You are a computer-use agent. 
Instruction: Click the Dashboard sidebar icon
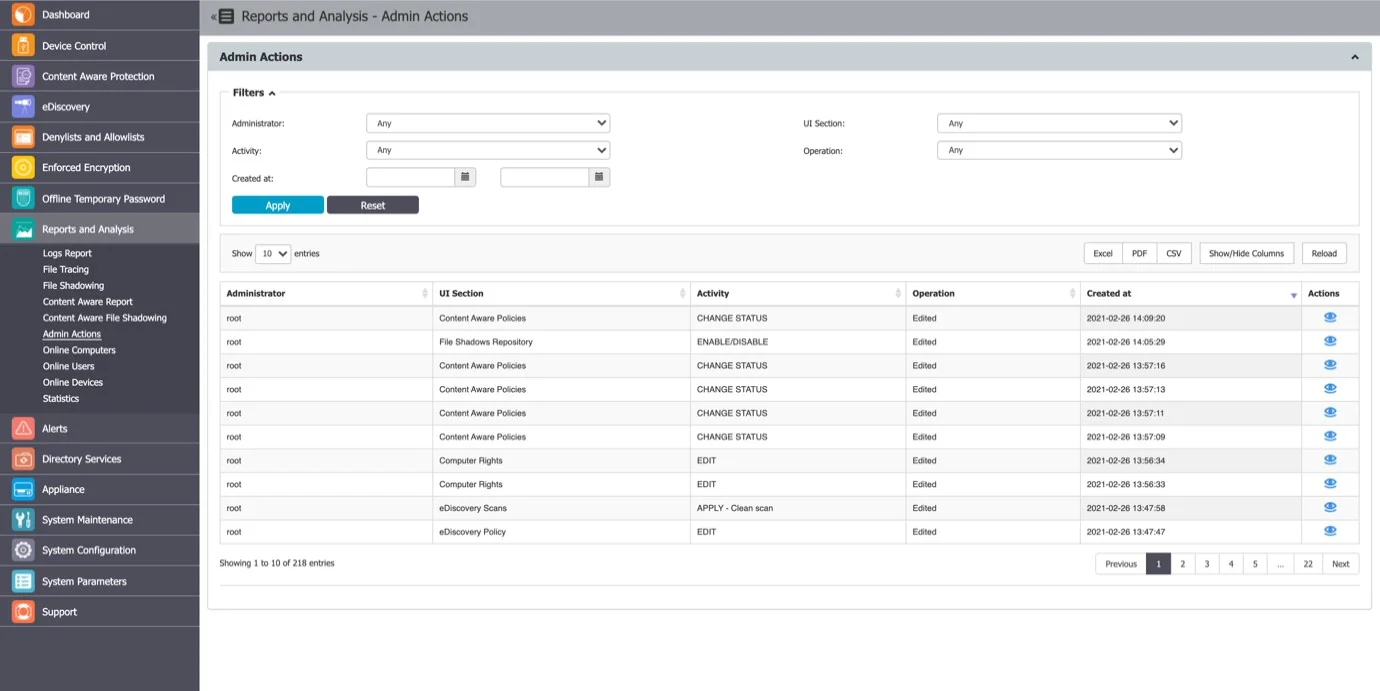click(x=23, y=15)
